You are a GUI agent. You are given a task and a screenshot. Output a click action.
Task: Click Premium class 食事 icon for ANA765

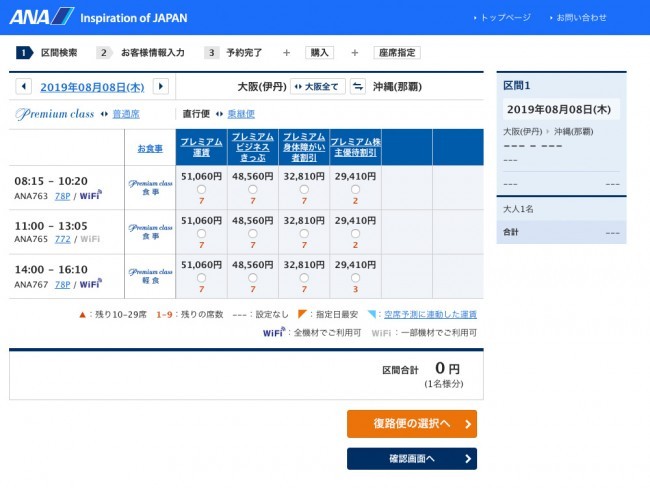coord(150,231)
